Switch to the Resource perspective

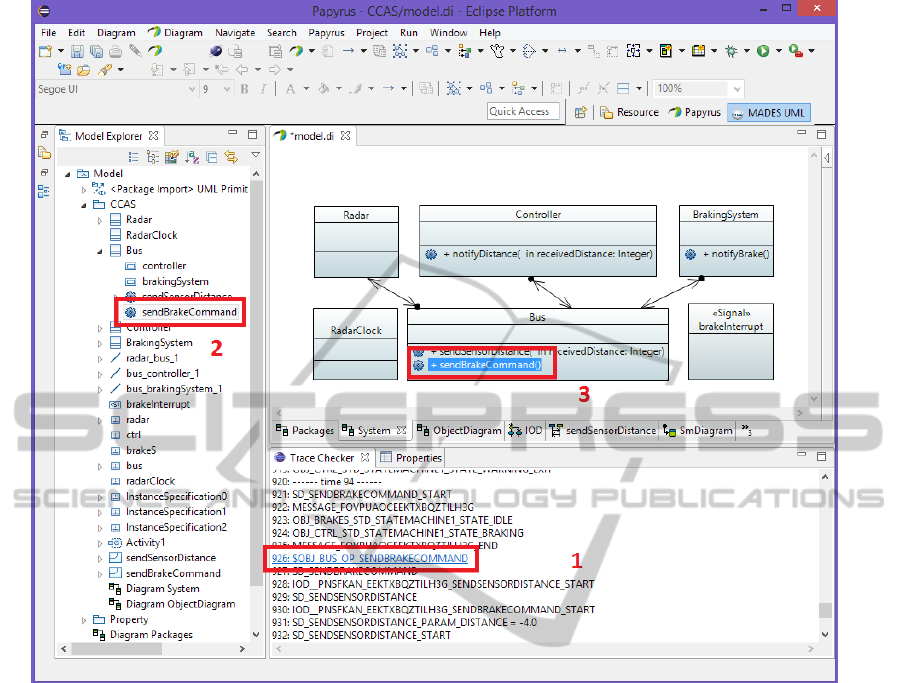click(629, 112)
